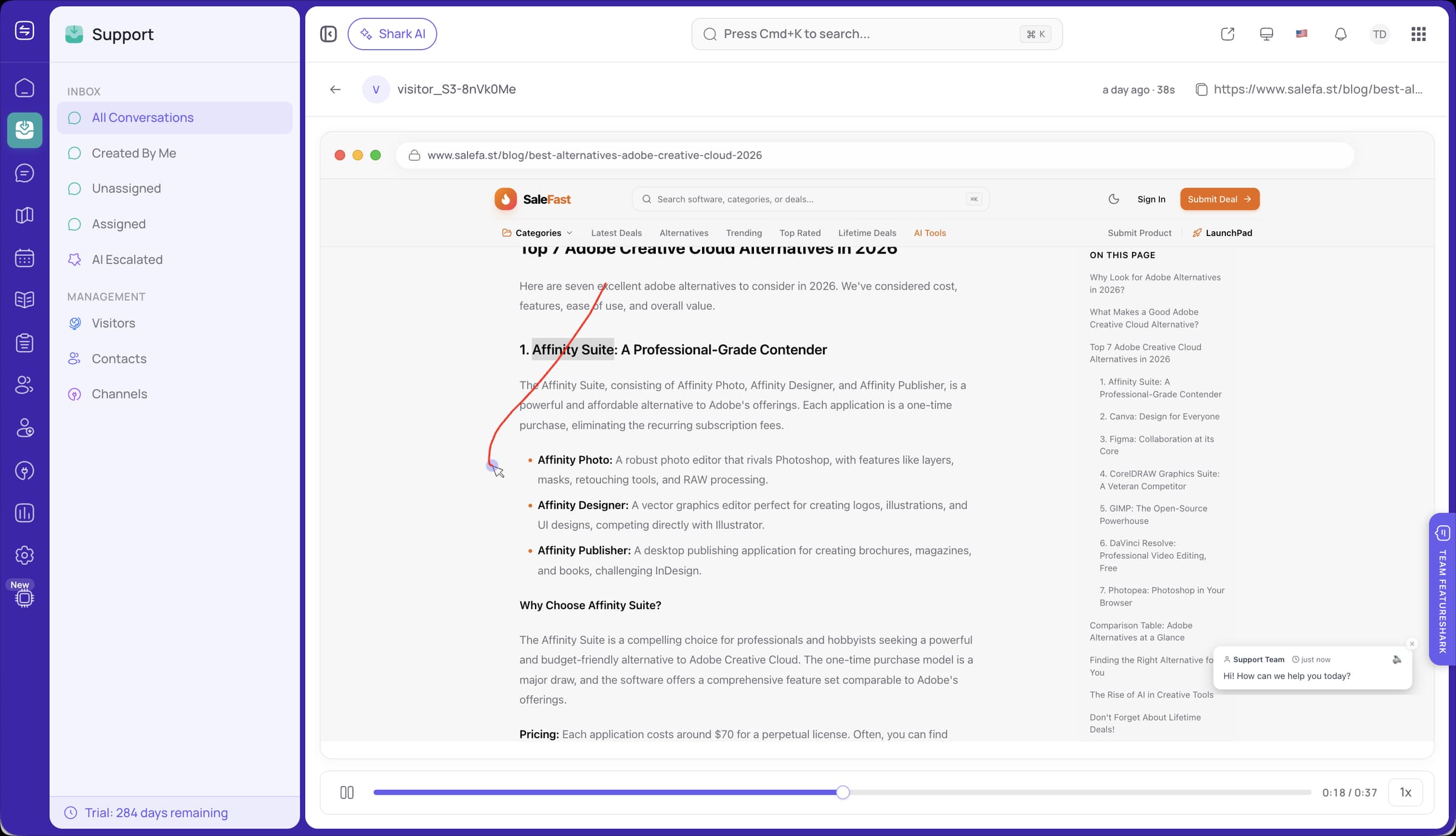Open the clipboard rail icon
Screen dimensions: 1456x836
coord(24,343)
